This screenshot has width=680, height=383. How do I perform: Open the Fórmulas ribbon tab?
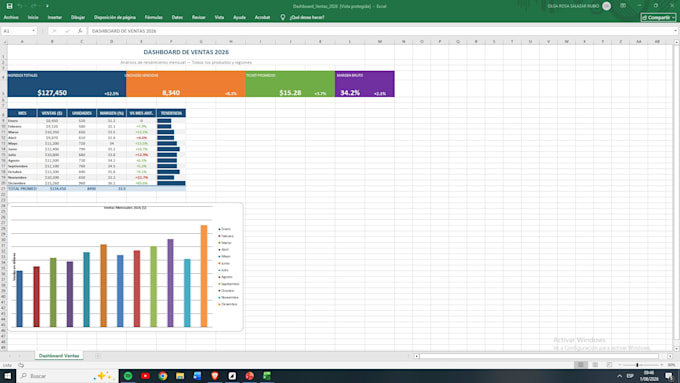point(154,17)
